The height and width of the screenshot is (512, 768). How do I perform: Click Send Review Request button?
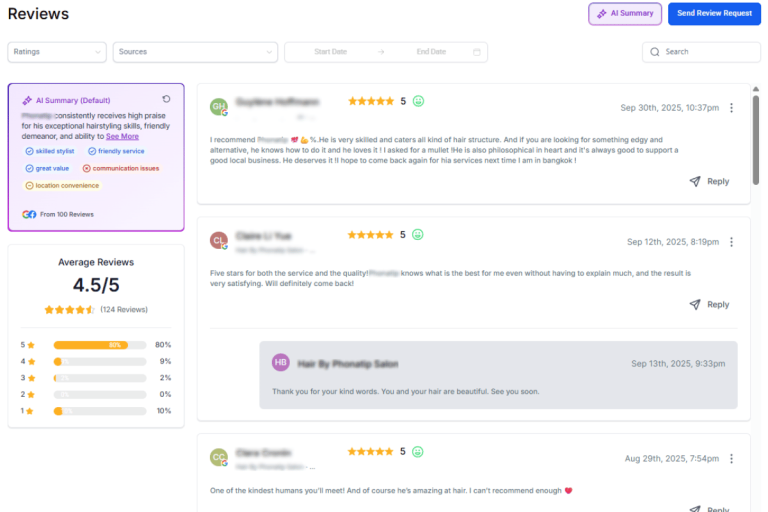(x=714, y=13)
